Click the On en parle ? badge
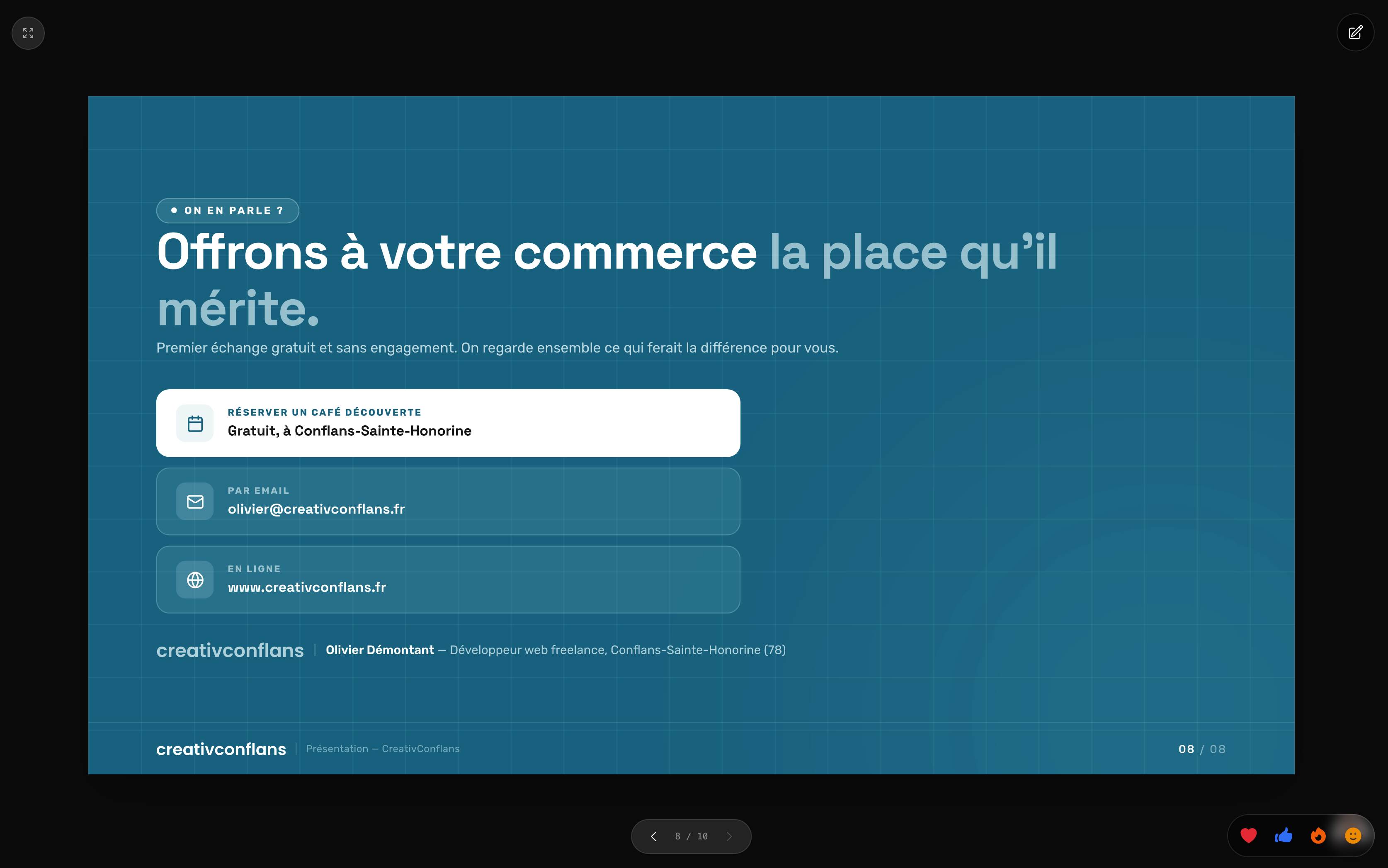 [228, 211]
